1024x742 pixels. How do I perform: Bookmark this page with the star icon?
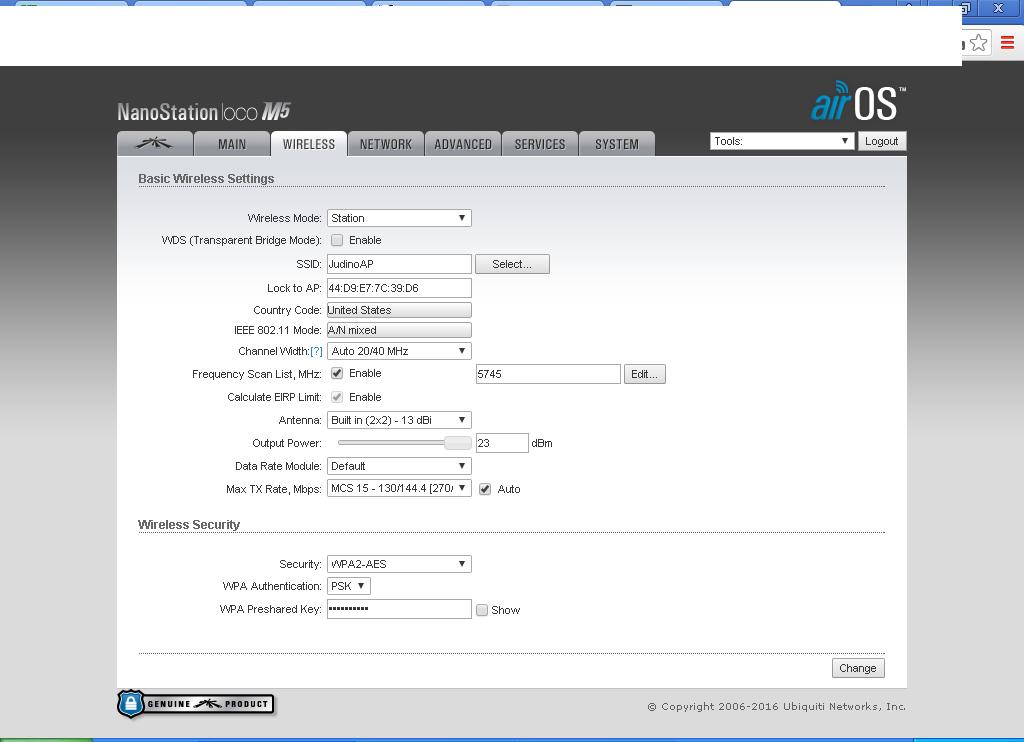pyautogui.click(x=978, y=43)
